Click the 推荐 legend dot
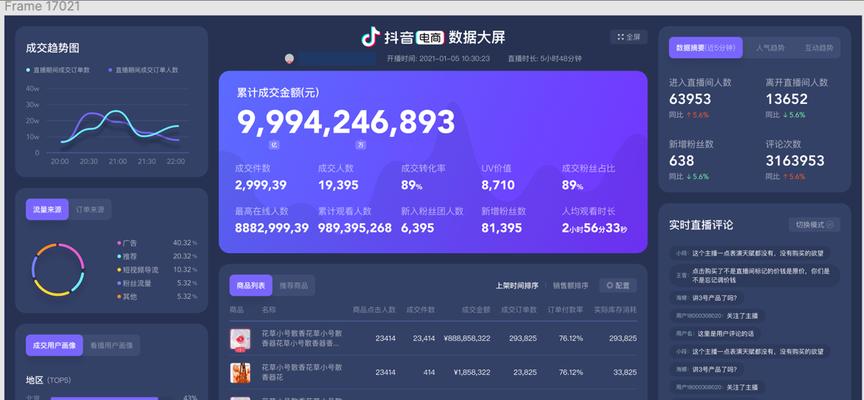 pos(119,256)
